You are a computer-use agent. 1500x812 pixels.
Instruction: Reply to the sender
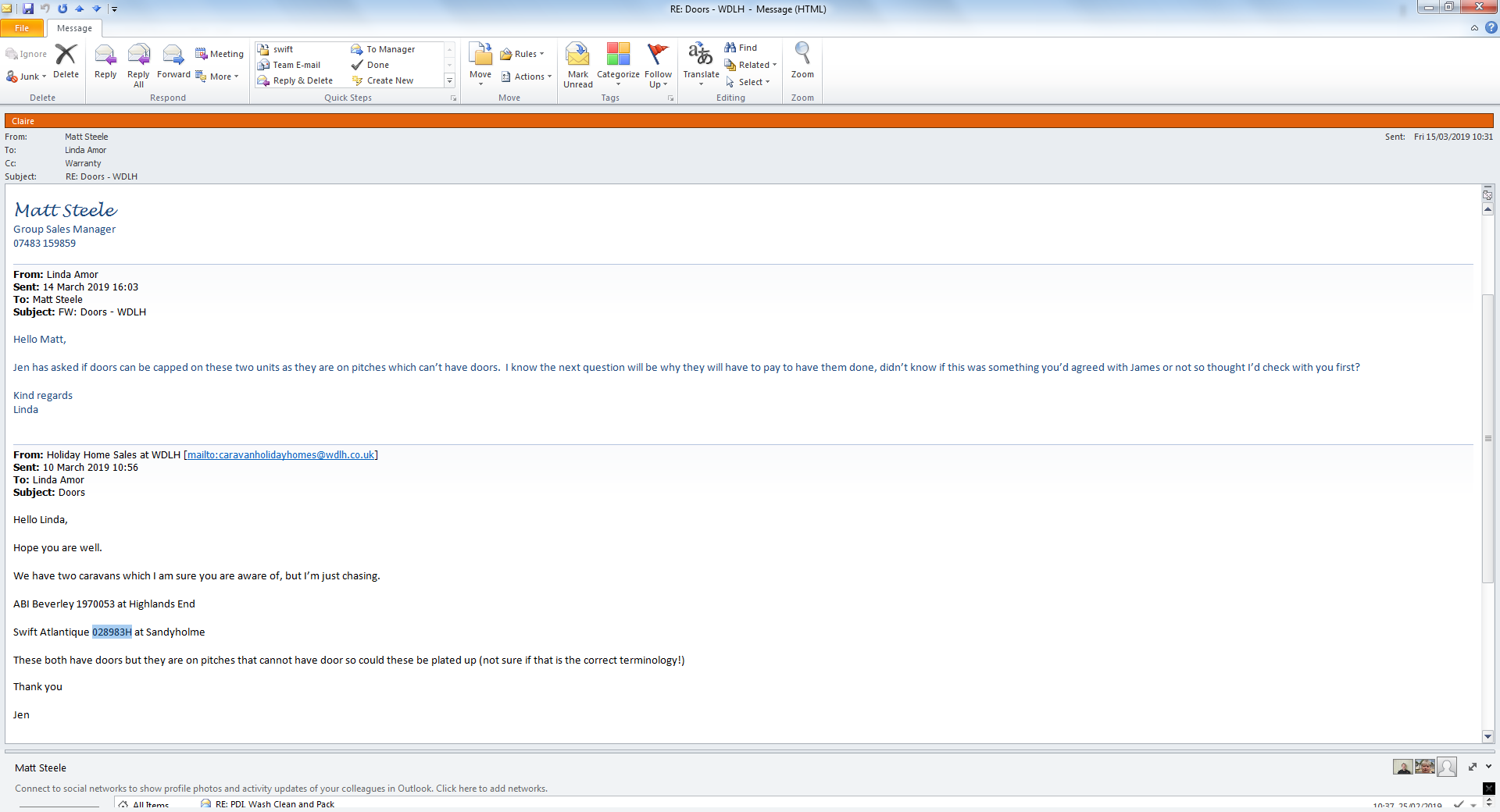[105, 61]
